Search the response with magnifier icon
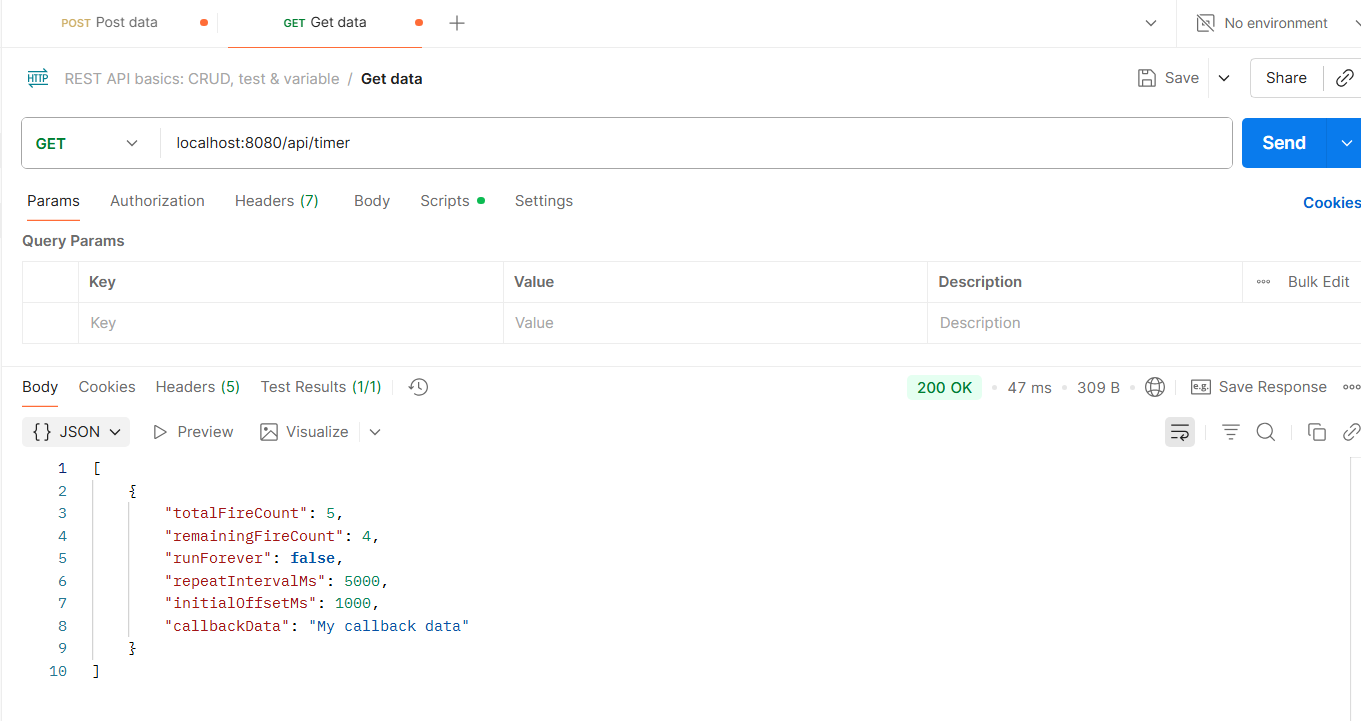Screen dimensions: 1361x721 point(1266,432)
